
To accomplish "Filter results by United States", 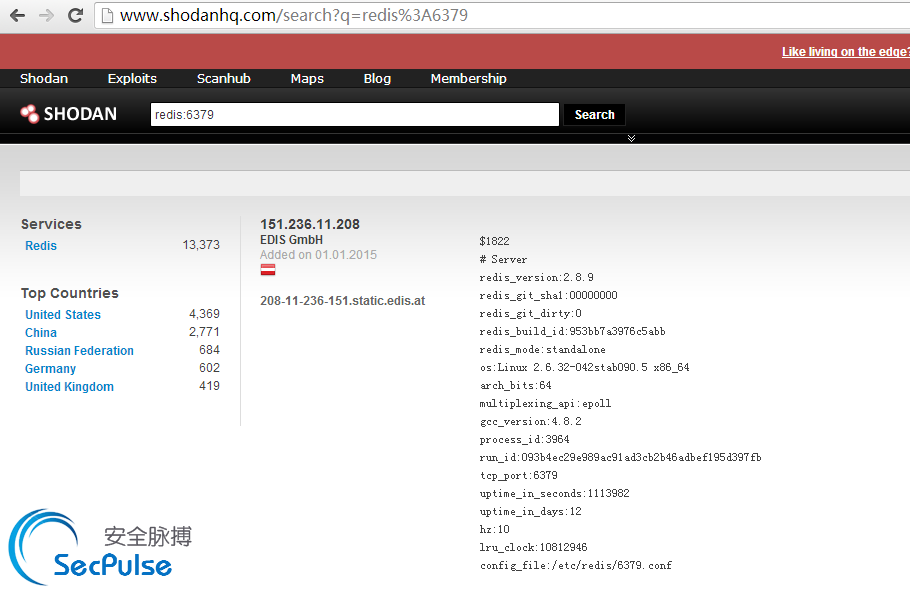I will coord(63,315).
